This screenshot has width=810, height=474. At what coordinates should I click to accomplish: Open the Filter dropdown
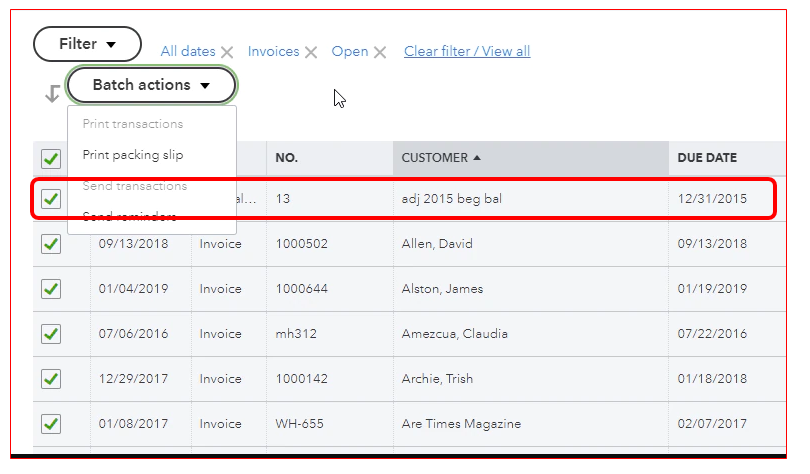click(x=87, y=44)
